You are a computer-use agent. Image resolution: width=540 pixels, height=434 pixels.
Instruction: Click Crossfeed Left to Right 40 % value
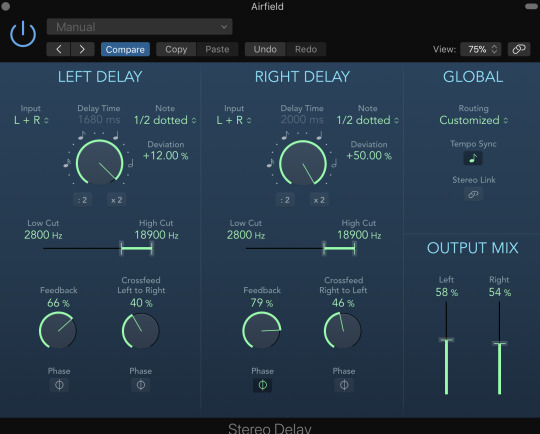coord(141,303)
